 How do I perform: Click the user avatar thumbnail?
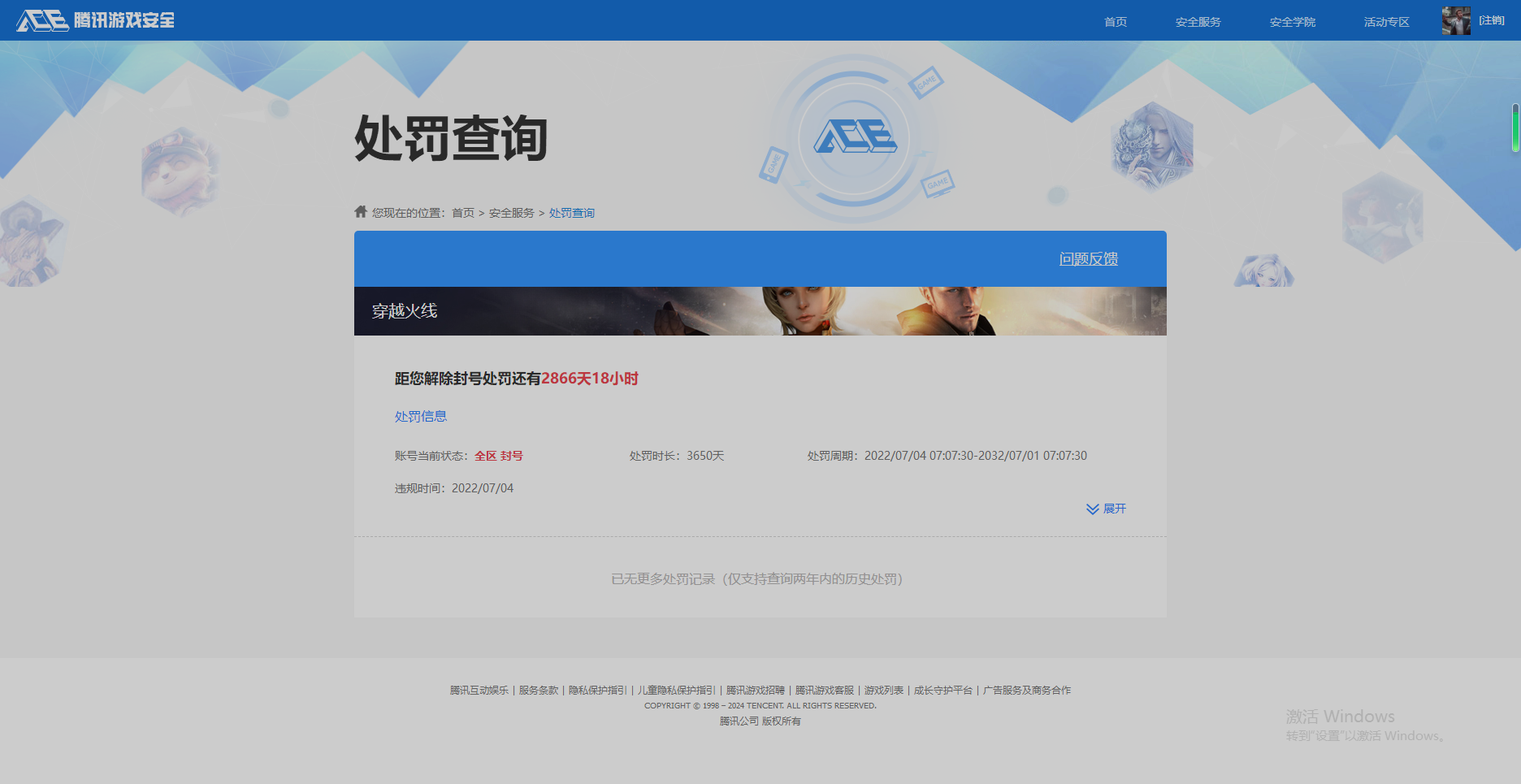point(1456,20)
